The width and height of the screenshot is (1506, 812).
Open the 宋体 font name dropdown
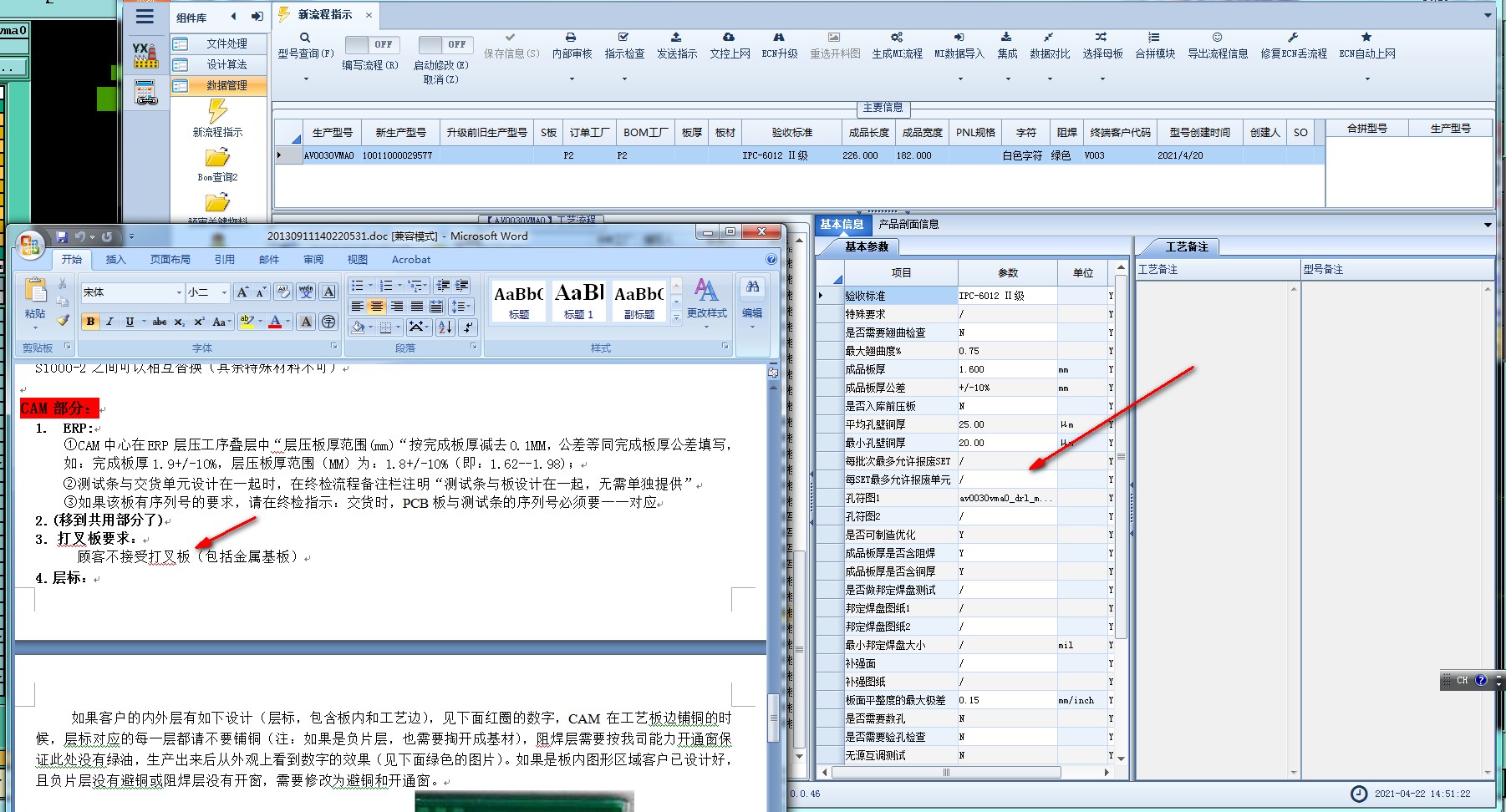(x=179, y=292)
